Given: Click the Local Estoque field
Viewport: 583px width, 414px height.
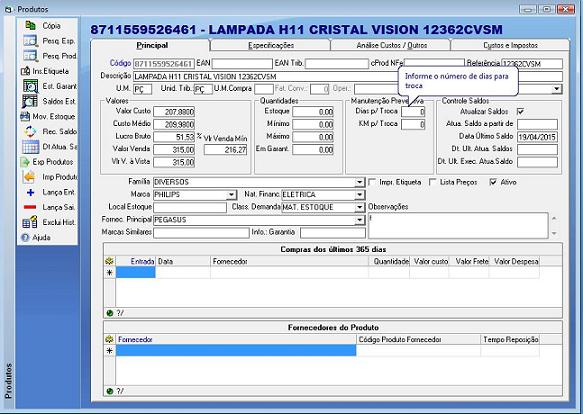Looking at the screenshot, I should pos(190,208).
